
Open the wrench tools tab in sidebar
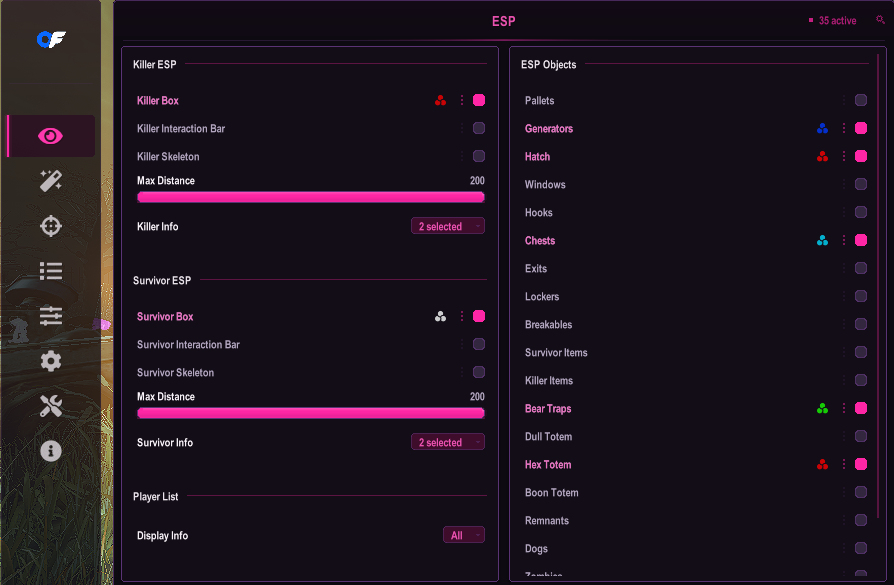click(51, 406)
